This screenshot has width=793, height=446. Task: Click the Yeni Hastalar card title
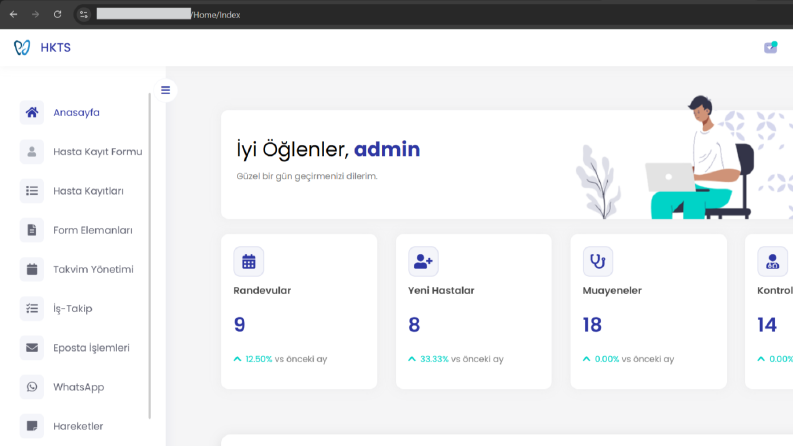(441, 290)
